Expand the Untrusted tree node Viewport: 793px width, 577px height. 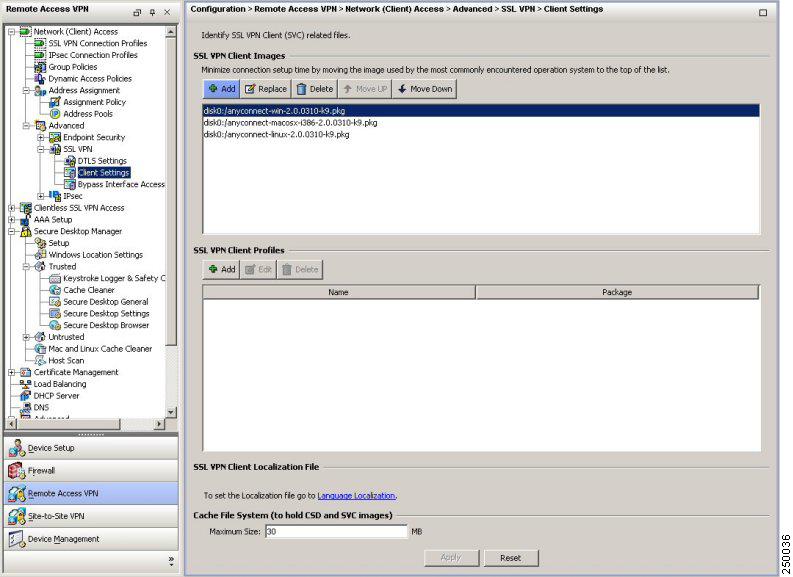coord(26,337)
